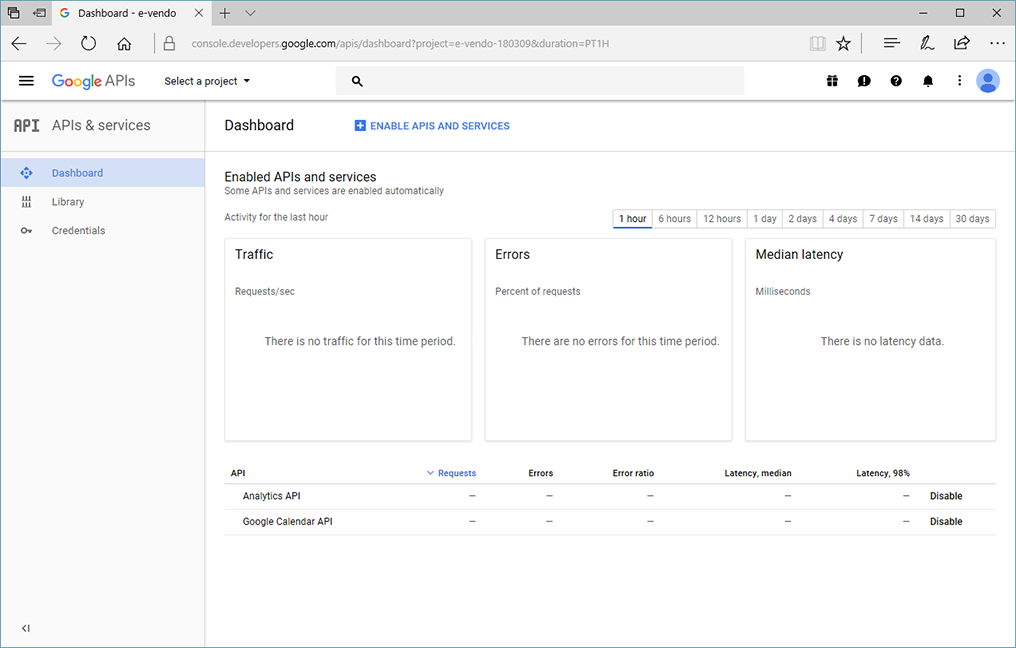Click the search magnifier icon
Screen dimensions: 1016x648
(x=357, y=81)
